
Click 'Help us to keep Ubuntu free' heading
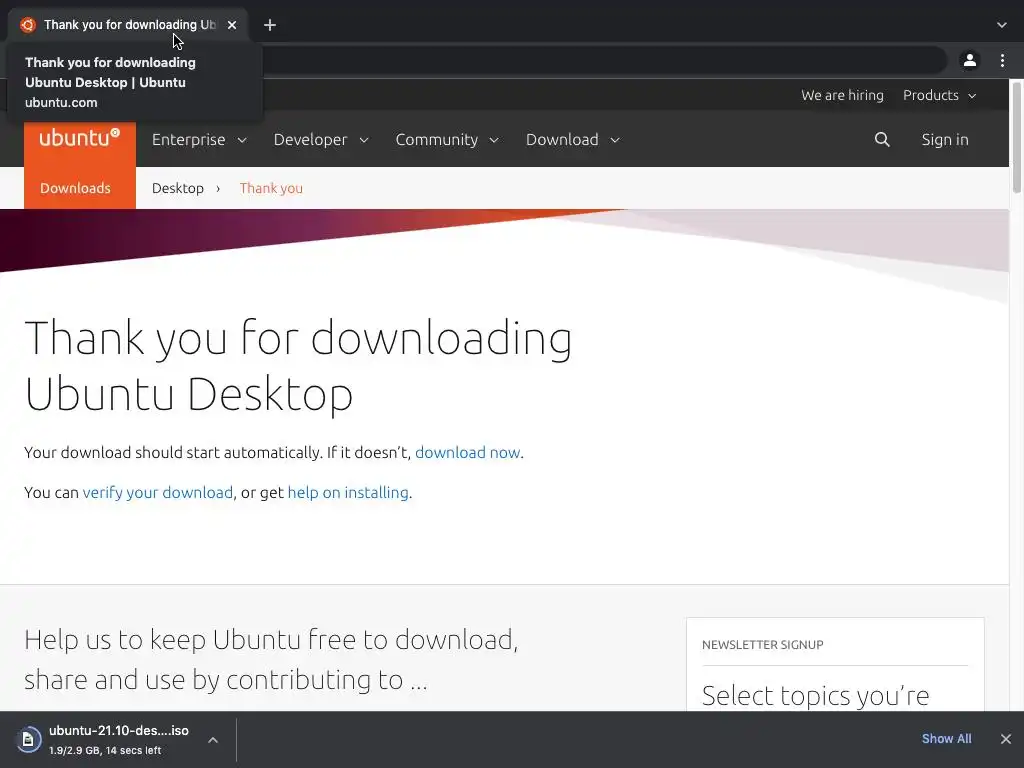[271, 660]
